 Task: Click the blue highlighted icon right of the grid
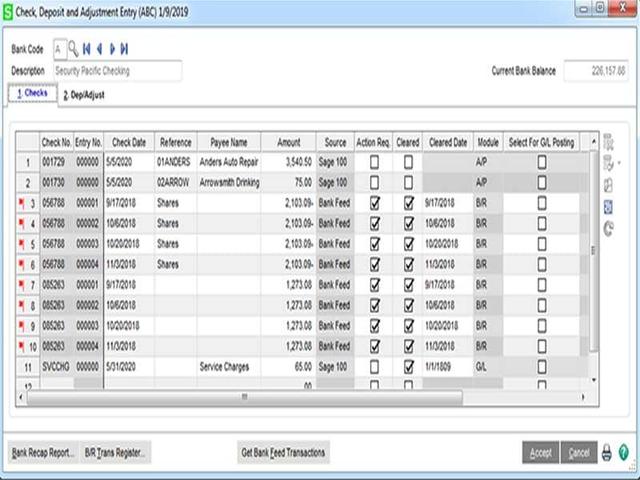coord(608,206)
